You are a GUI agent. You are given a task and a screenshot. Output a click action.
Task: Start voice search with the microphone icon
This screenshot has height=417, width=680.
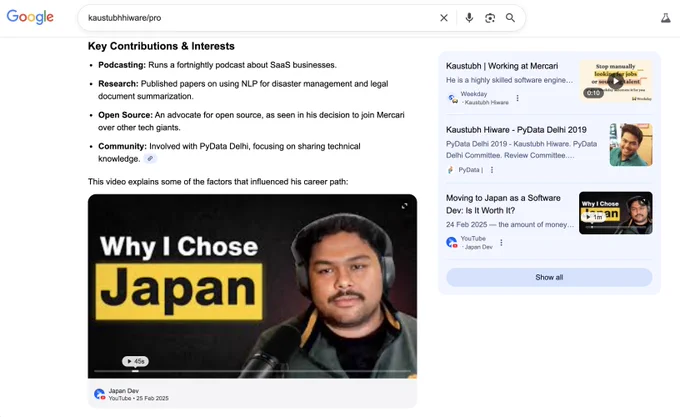click(469, 18)
